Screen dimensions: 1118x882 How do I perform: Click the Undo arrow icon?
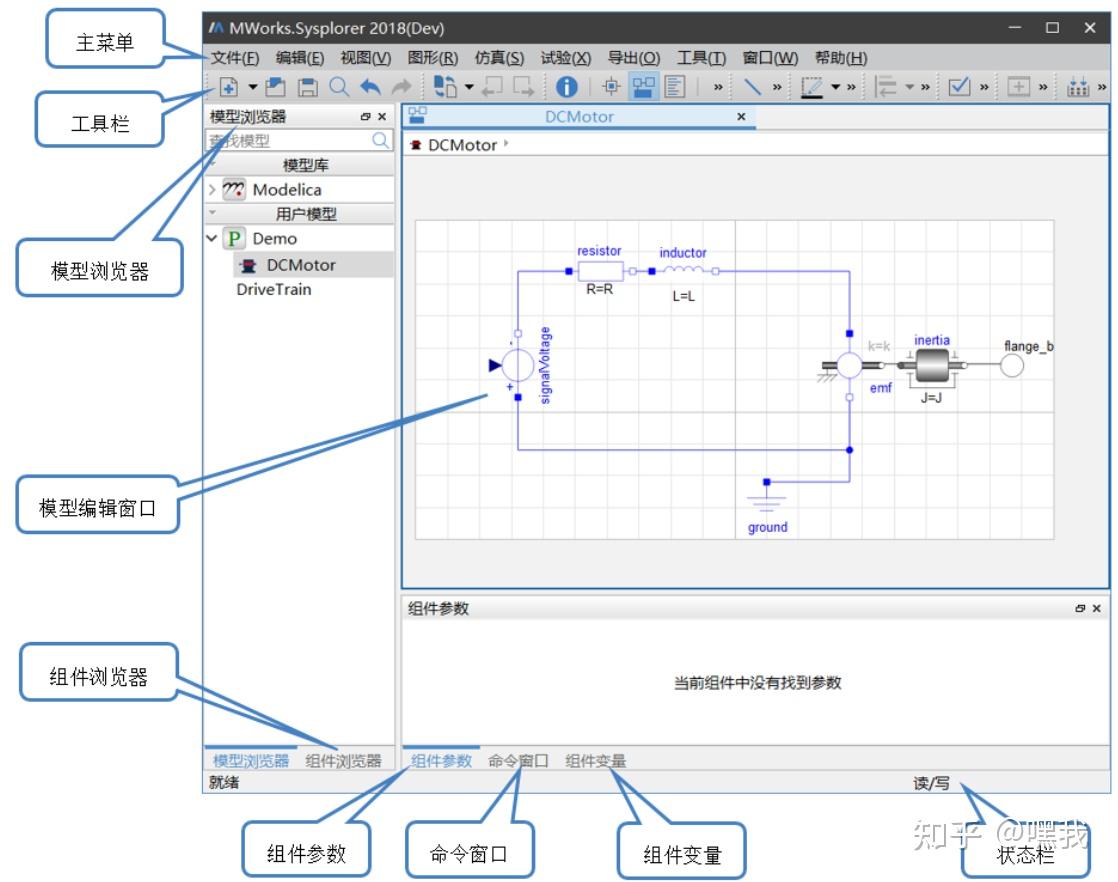[x=370, y=87]
